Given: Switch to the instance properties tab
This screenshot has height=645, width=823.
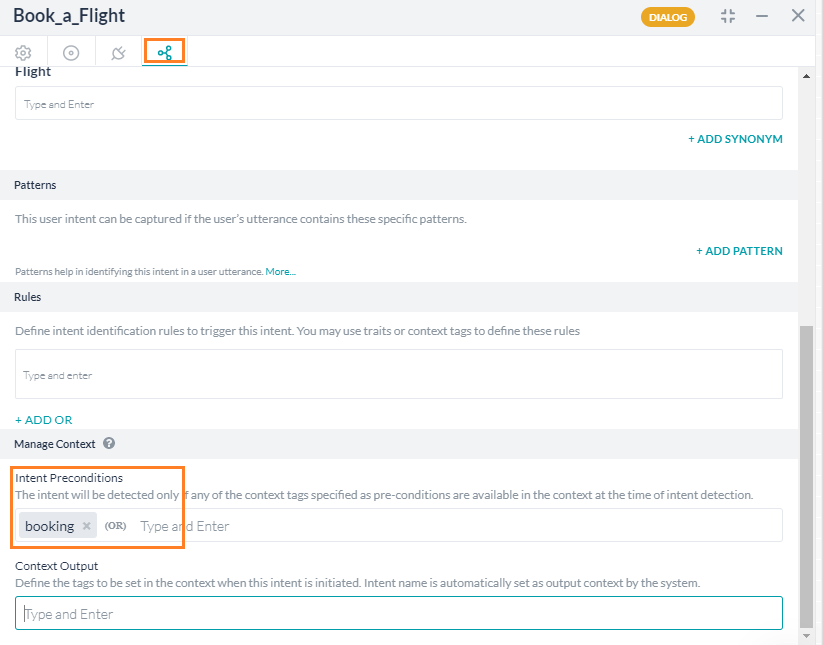Looking at the screenshot, I should pos(71,53).
